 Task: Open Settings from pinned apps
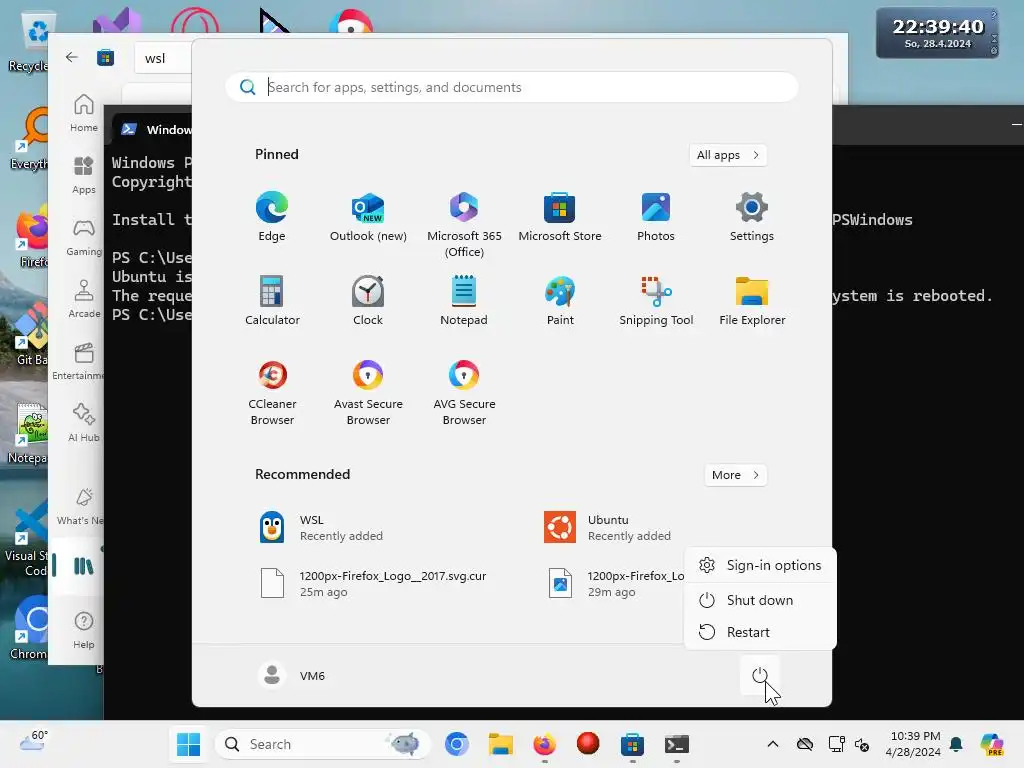click(x=752, y=217)
